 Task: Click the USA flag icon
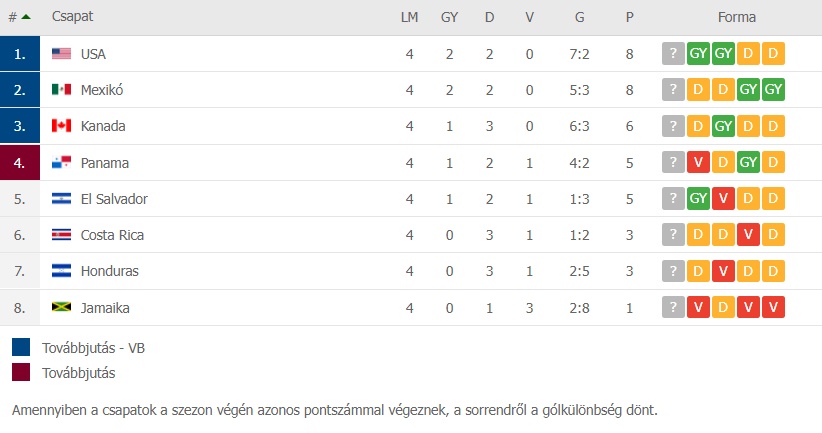tap(61, 53)
